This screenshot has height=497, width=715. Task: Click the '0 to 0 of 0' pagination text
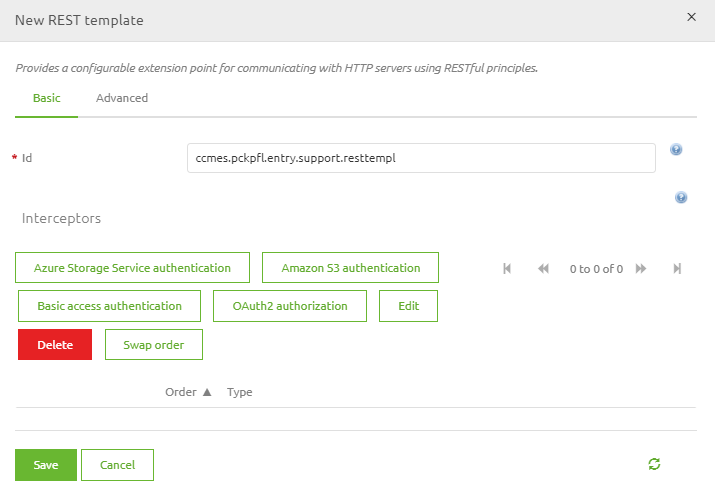pos(596,269)
